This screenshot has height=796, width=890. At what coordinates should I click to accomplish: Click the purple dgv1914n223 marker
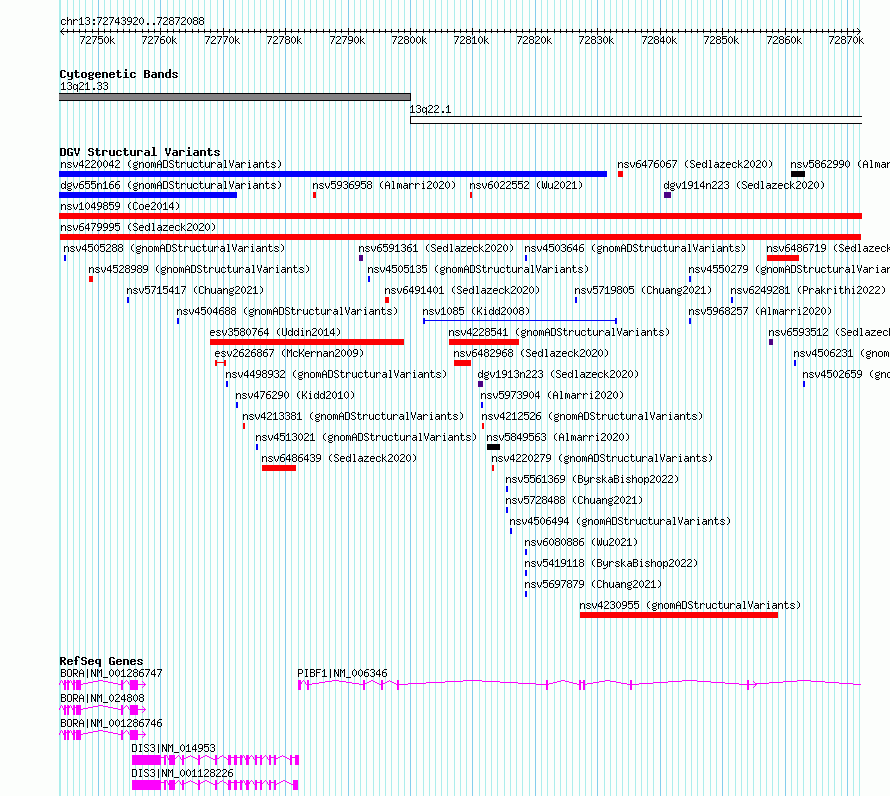tap(668, 195)
